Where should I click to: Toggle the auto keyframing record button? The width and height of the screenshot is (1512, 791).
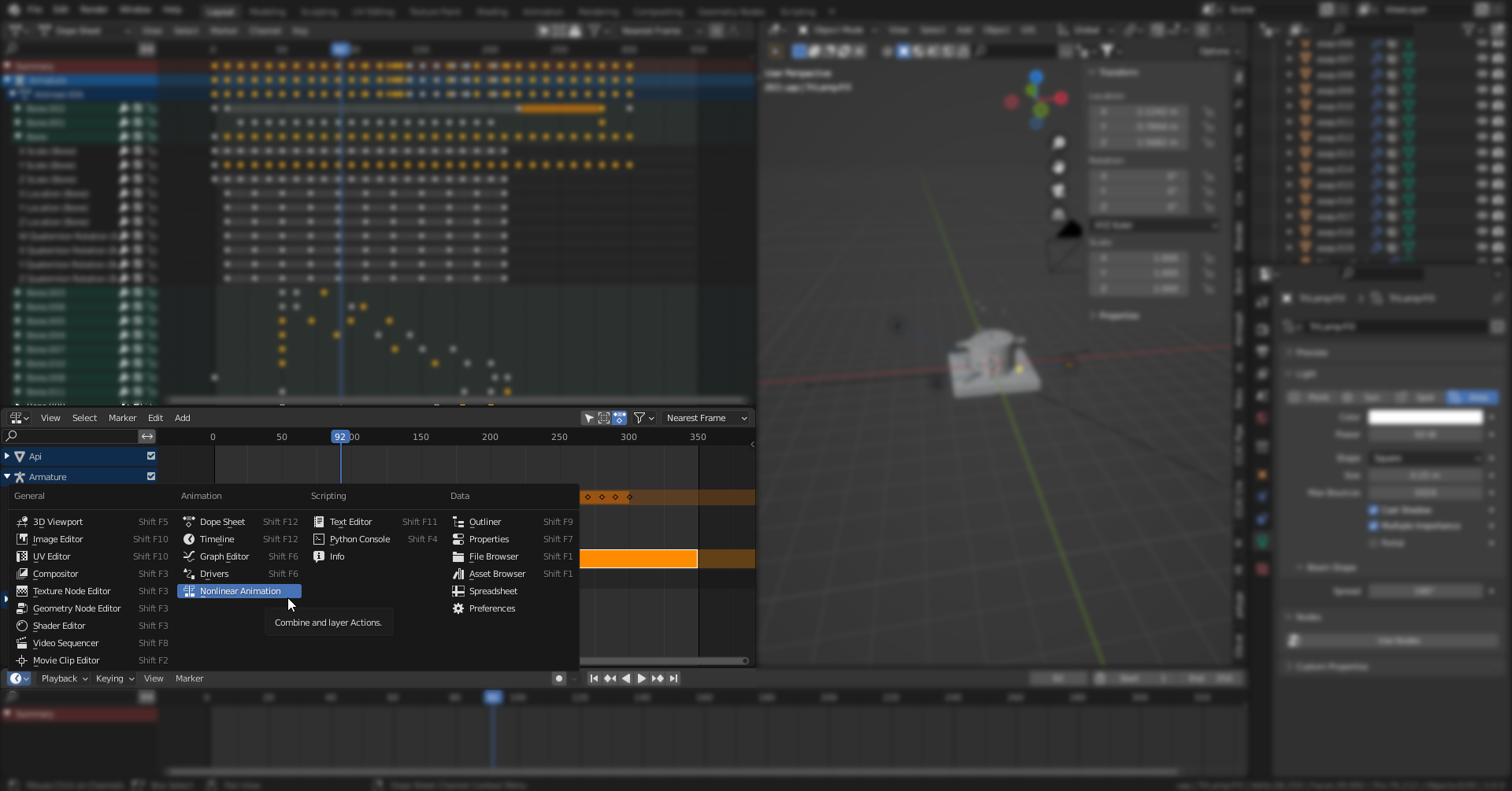tap(558, 678)
